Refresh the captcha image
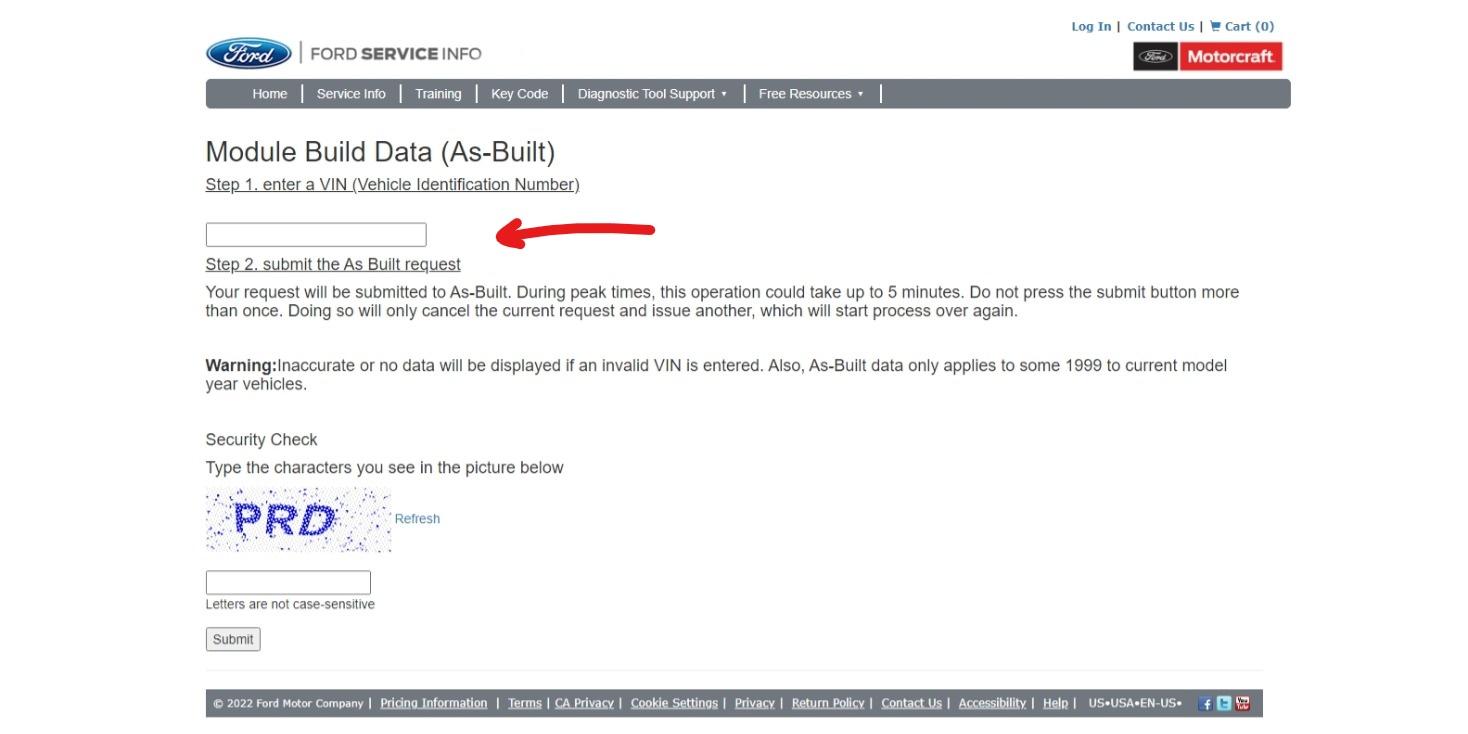The height and width of the screenshot is (734, 1468). click(x=417, y=518)
